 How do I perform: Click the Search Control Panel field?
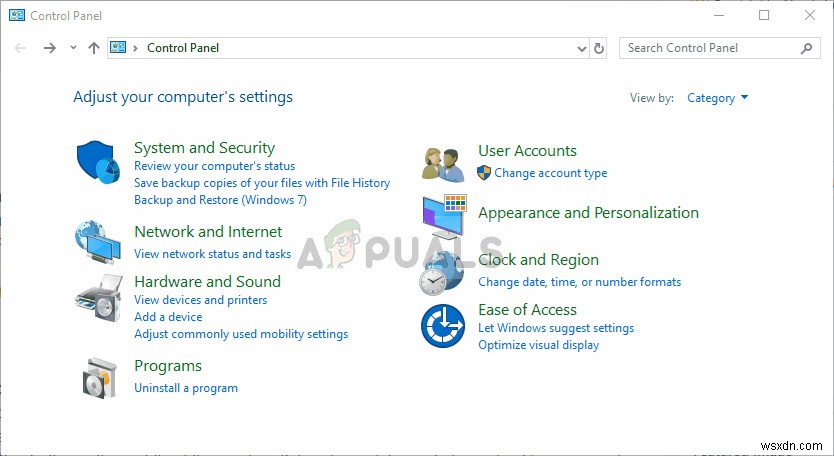[710, 48]
